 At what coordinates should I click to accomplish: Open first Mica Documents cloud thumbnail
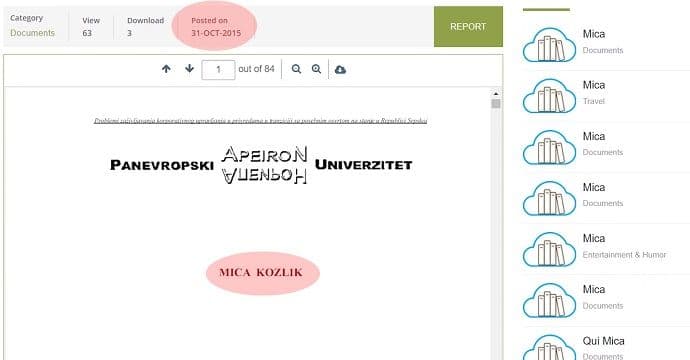pyautogui.click(x=549, y=45)
